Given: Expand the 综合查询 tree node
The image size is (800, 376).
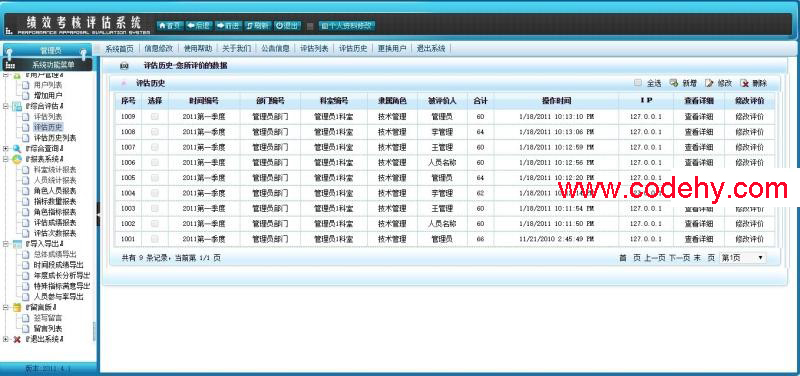Looking at the screenshot, I should pyautogui.click(x=6, y=148).
